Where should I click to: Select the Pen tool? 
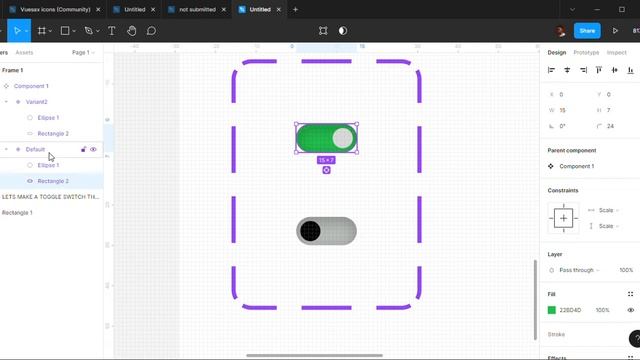[88, 31]
